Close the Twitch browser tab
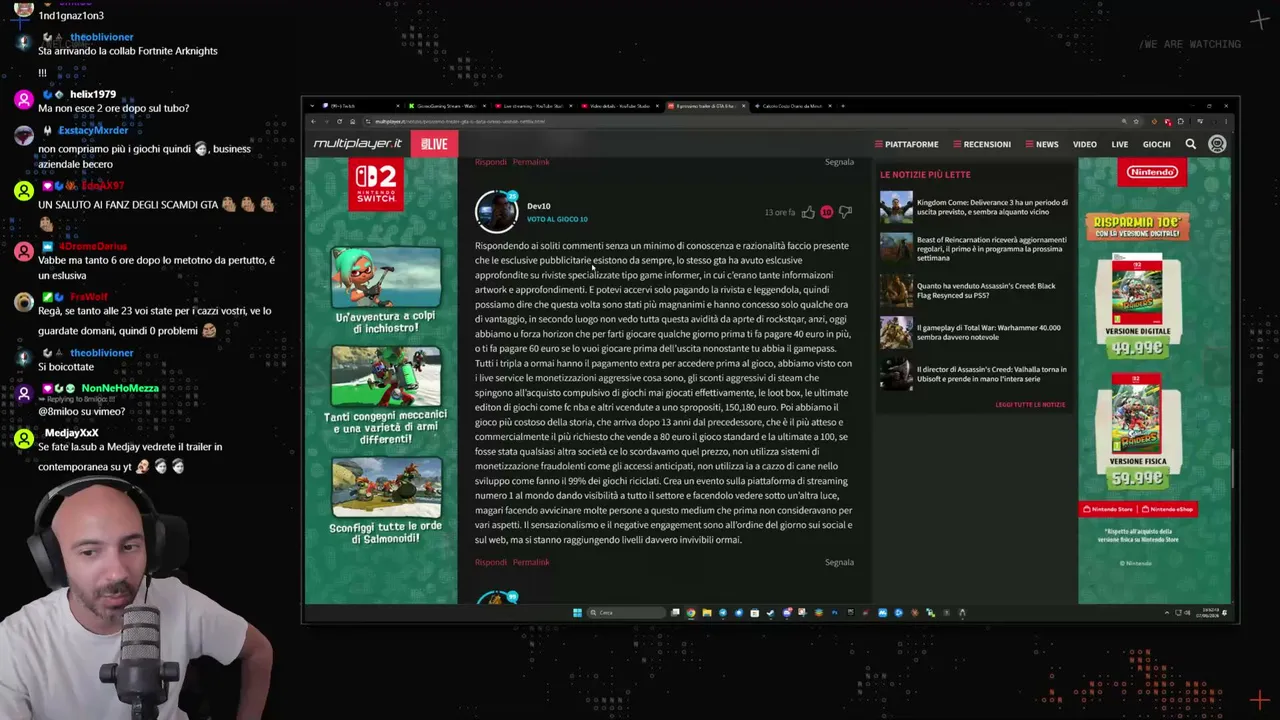 [399, 106]
